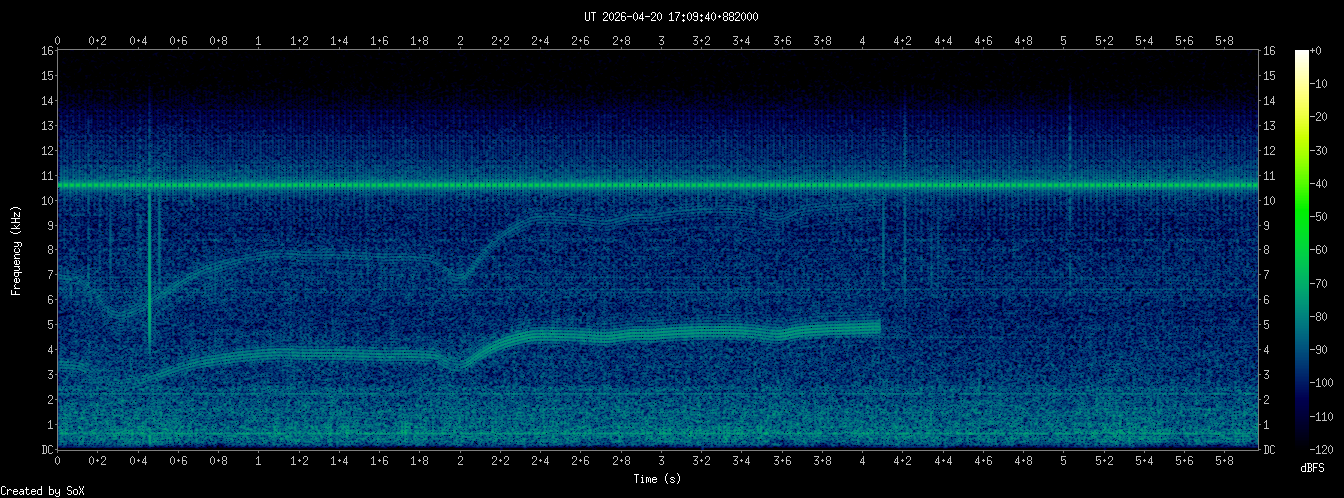Click the 5 second tick on the bottom time axis
This screenshot has width=1344, height=498.
coord(1064,463)
